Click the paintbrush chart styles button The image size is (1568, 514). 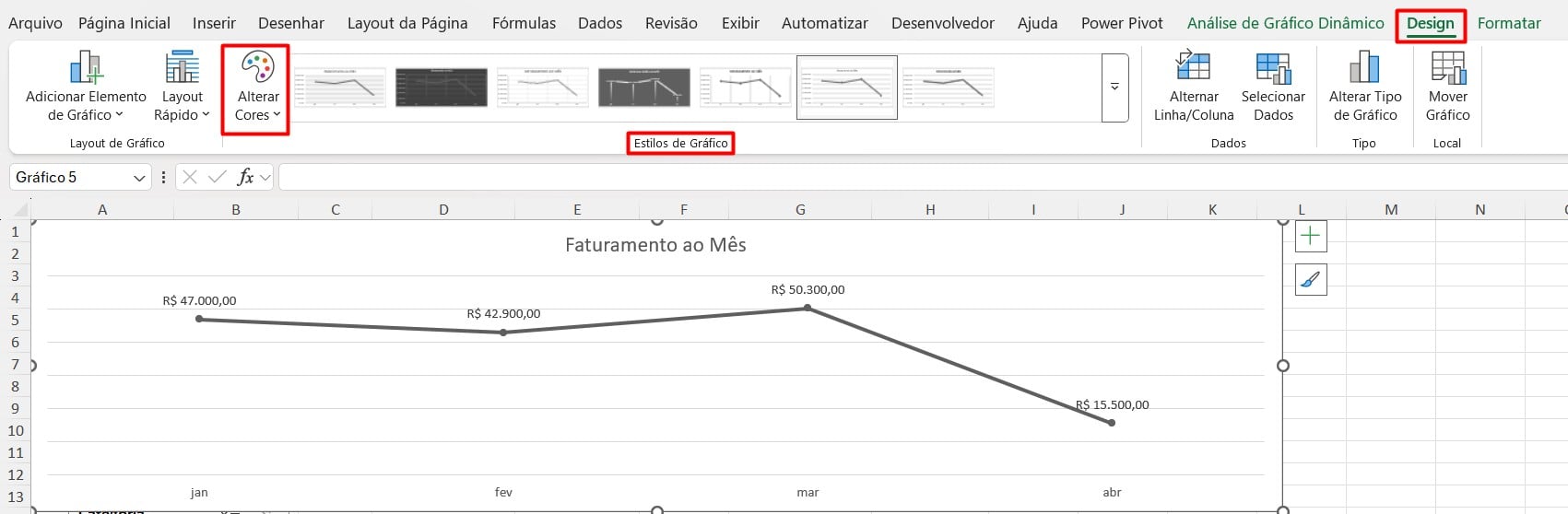coord(1310,279)
